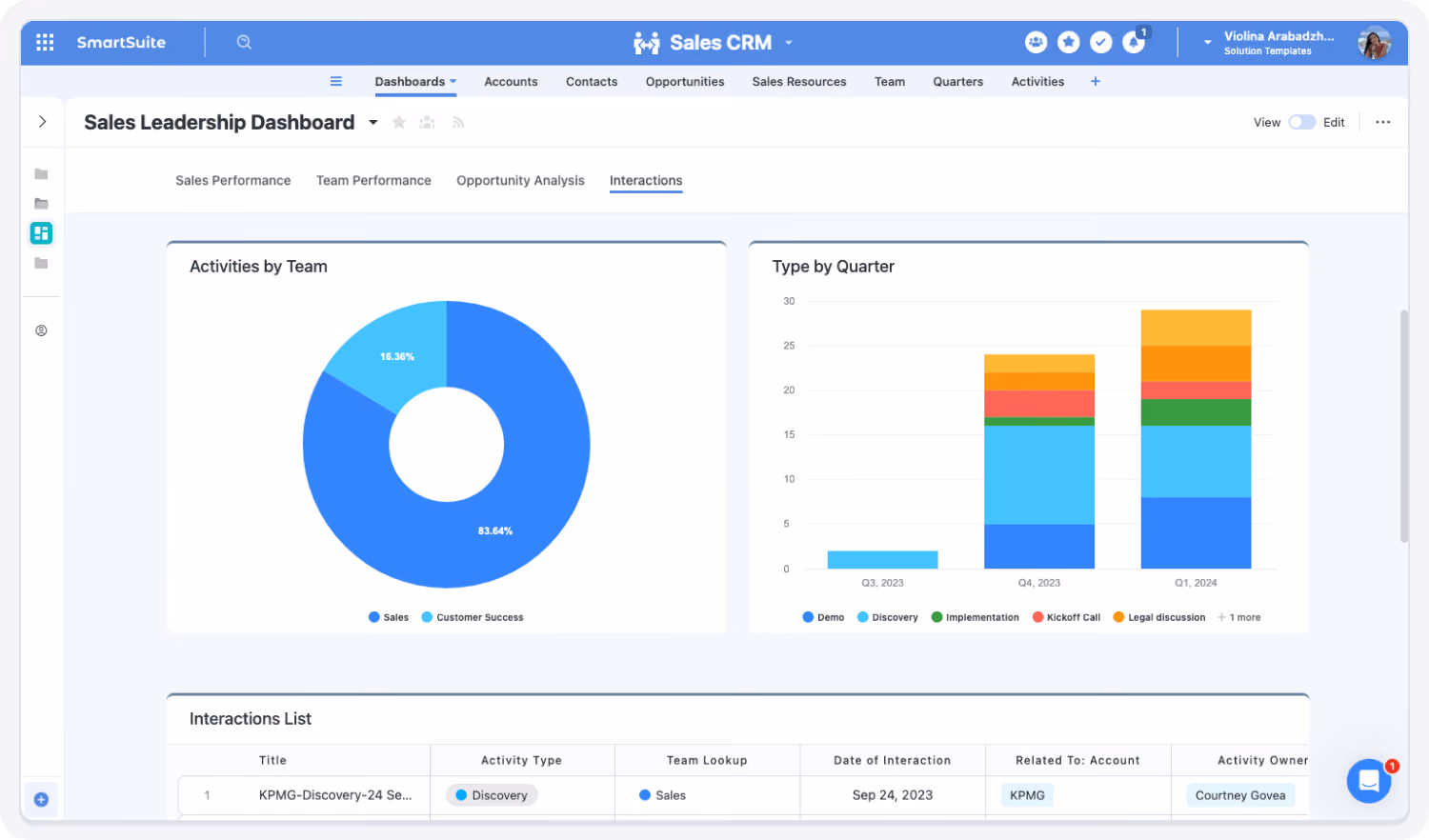Open the Opportunities menu item
Image resolution: width=1429 pixels, height=840 pixels.
[685, 81]
